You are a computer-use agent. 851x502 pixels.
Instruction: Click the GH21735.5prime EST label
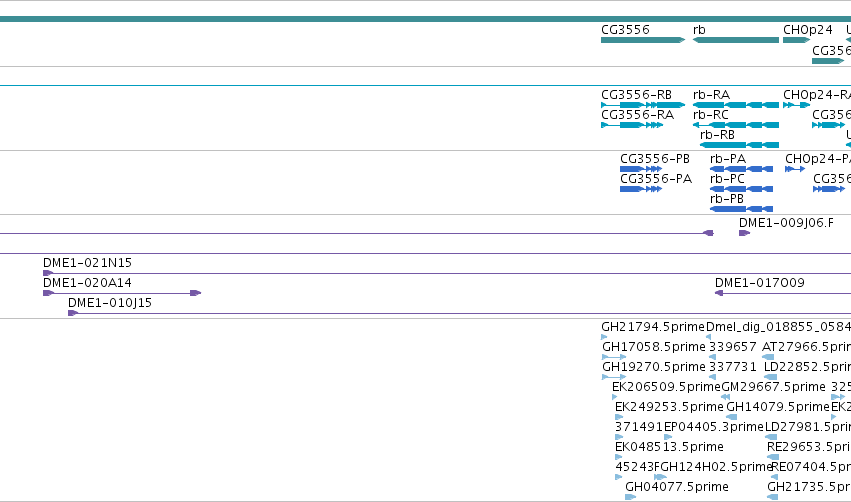click(x=809, y=487)
